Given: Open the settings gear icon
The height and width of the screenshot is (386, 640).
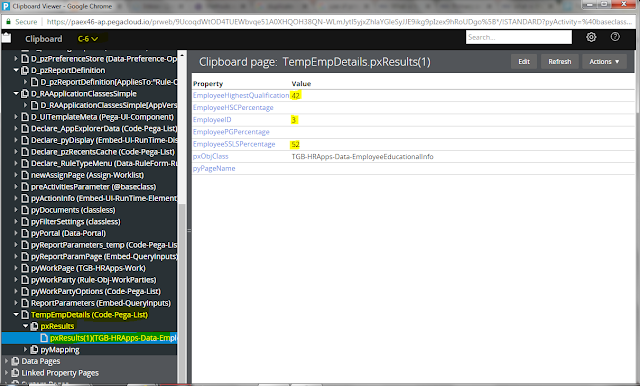Looking at the screenshot, I should (591, 37).
